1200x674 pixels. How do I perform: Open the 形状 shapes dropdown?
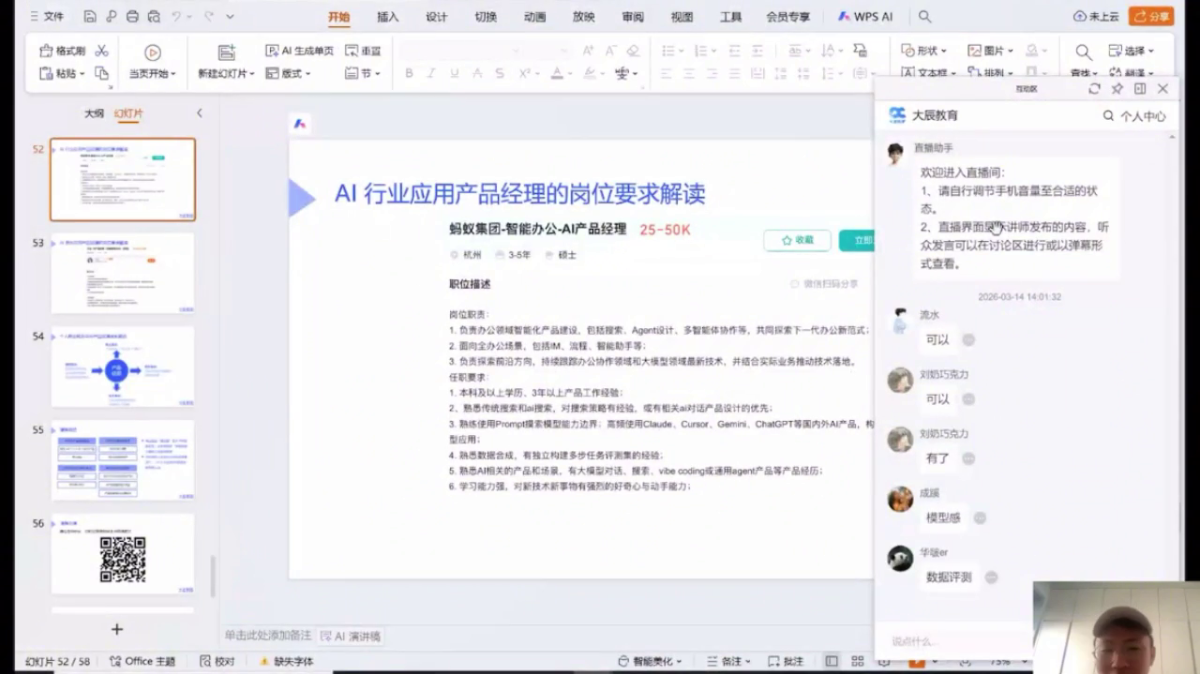[x=922, y=51]
